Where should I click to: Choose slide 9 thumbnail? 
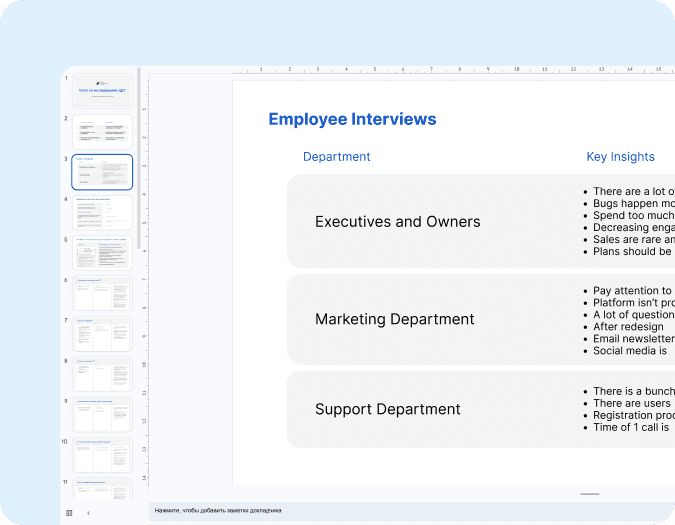tap(102, 414)
